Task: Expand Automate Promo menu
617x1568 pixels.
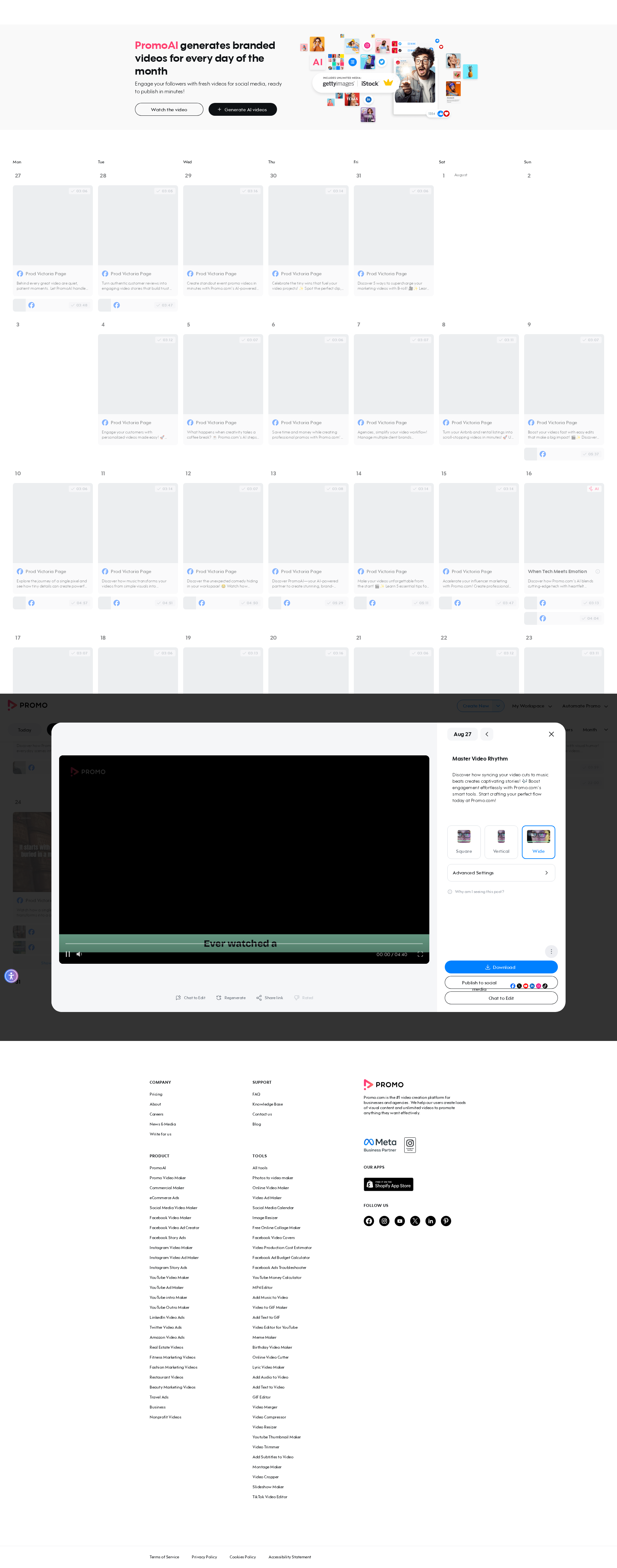Action: (x=585, y=706)
